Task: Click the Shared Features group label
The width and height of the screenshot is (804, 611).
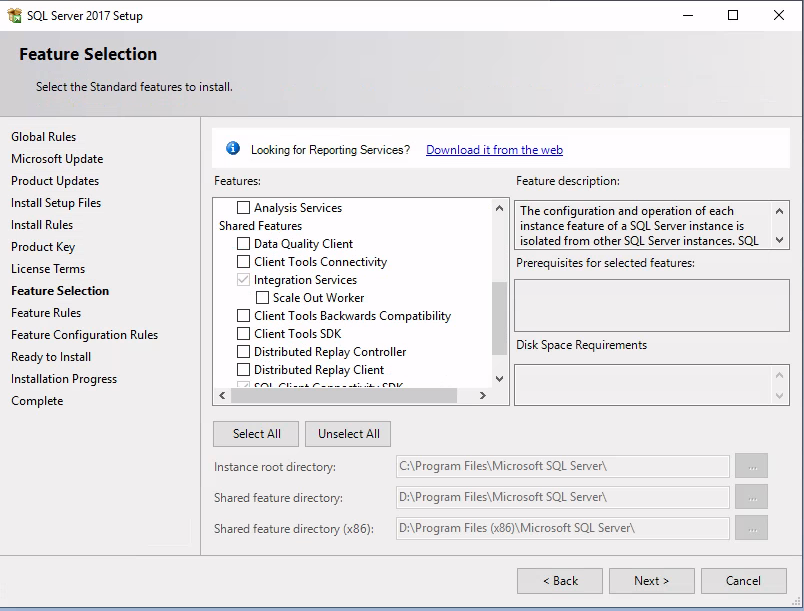Action: pos(260,226)
